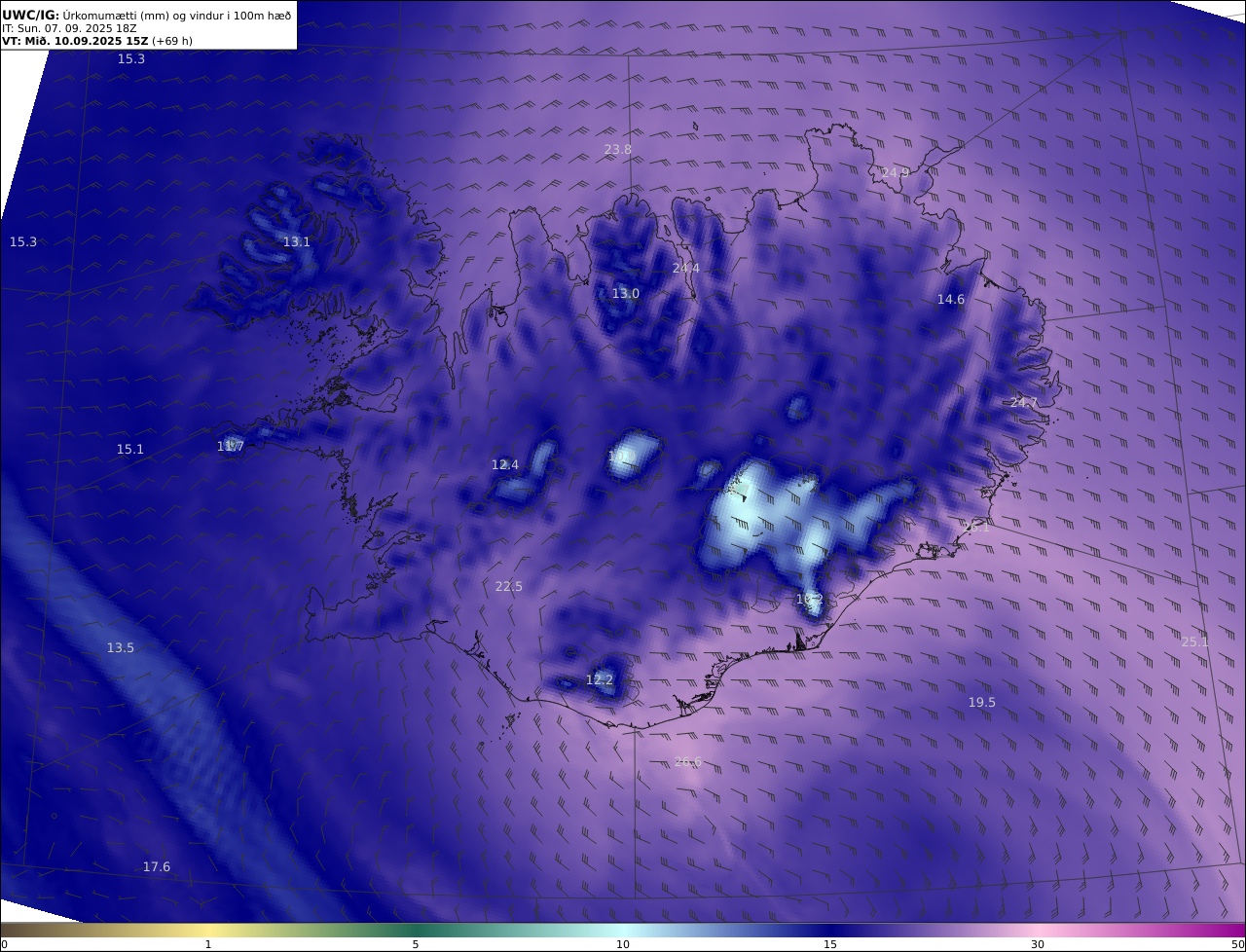The width and height of the screenshot is (1246, 952).
Task: Click the 22.5 value label on the map
Action: [509, 586]
